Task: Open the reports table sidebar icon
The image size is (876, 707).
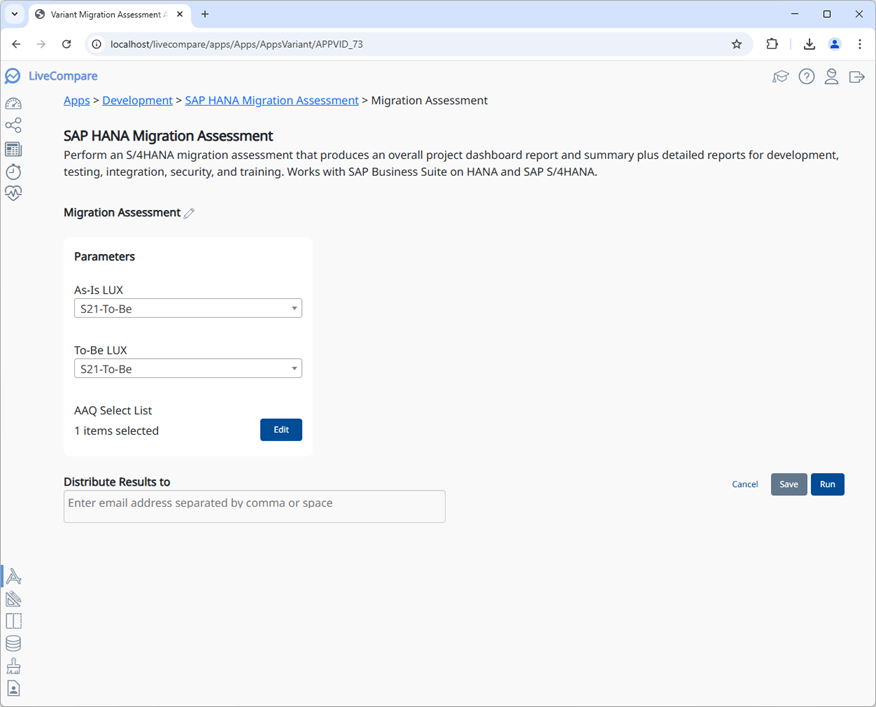Action: click(x=13, y=149)
